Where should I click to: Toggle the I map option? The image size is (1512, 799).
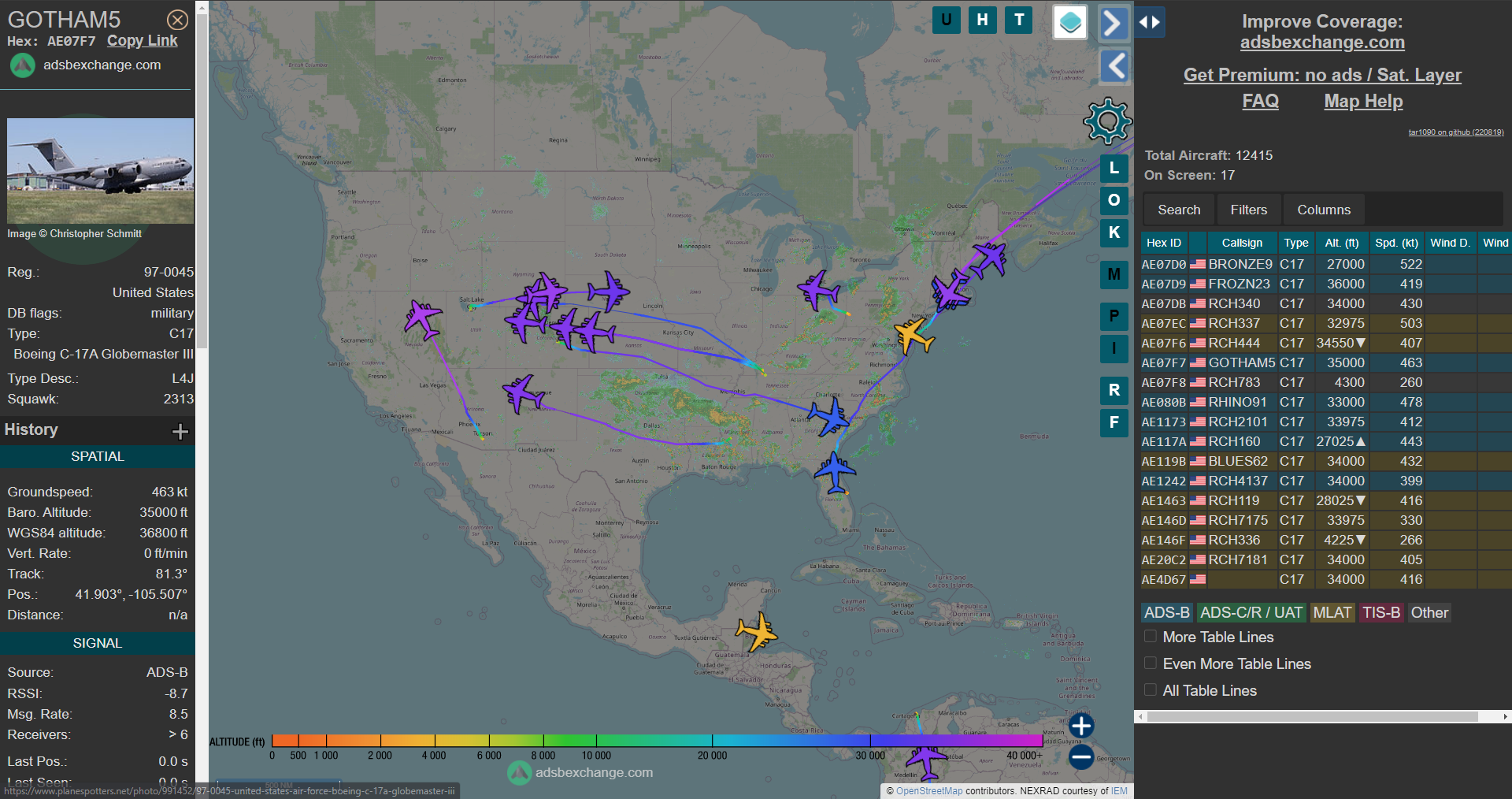pyautogui.click(x=1114, y=348)
